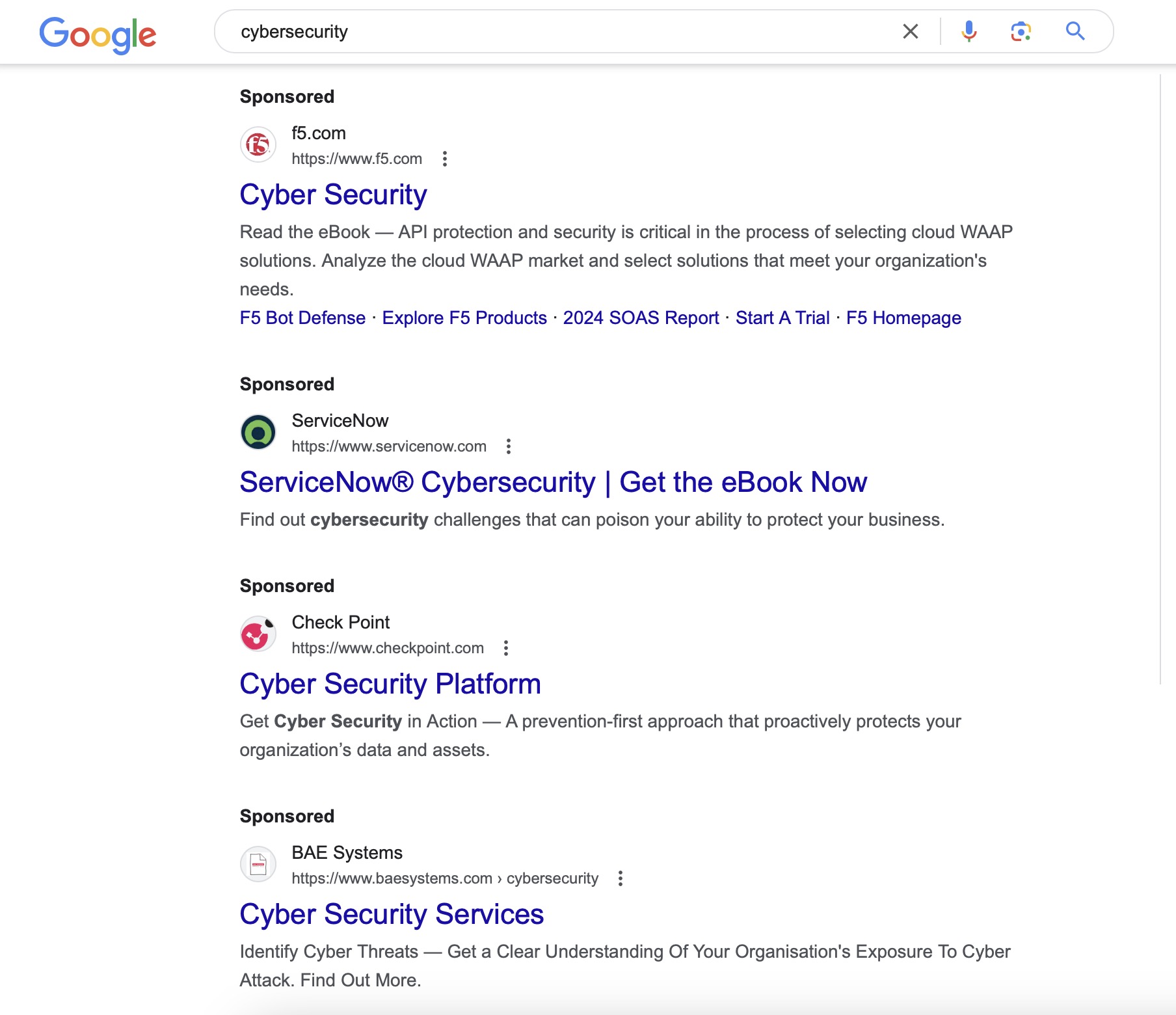
Task: Open the options menu for the ServiceNow ad
Action: click(x=508, y=446)
